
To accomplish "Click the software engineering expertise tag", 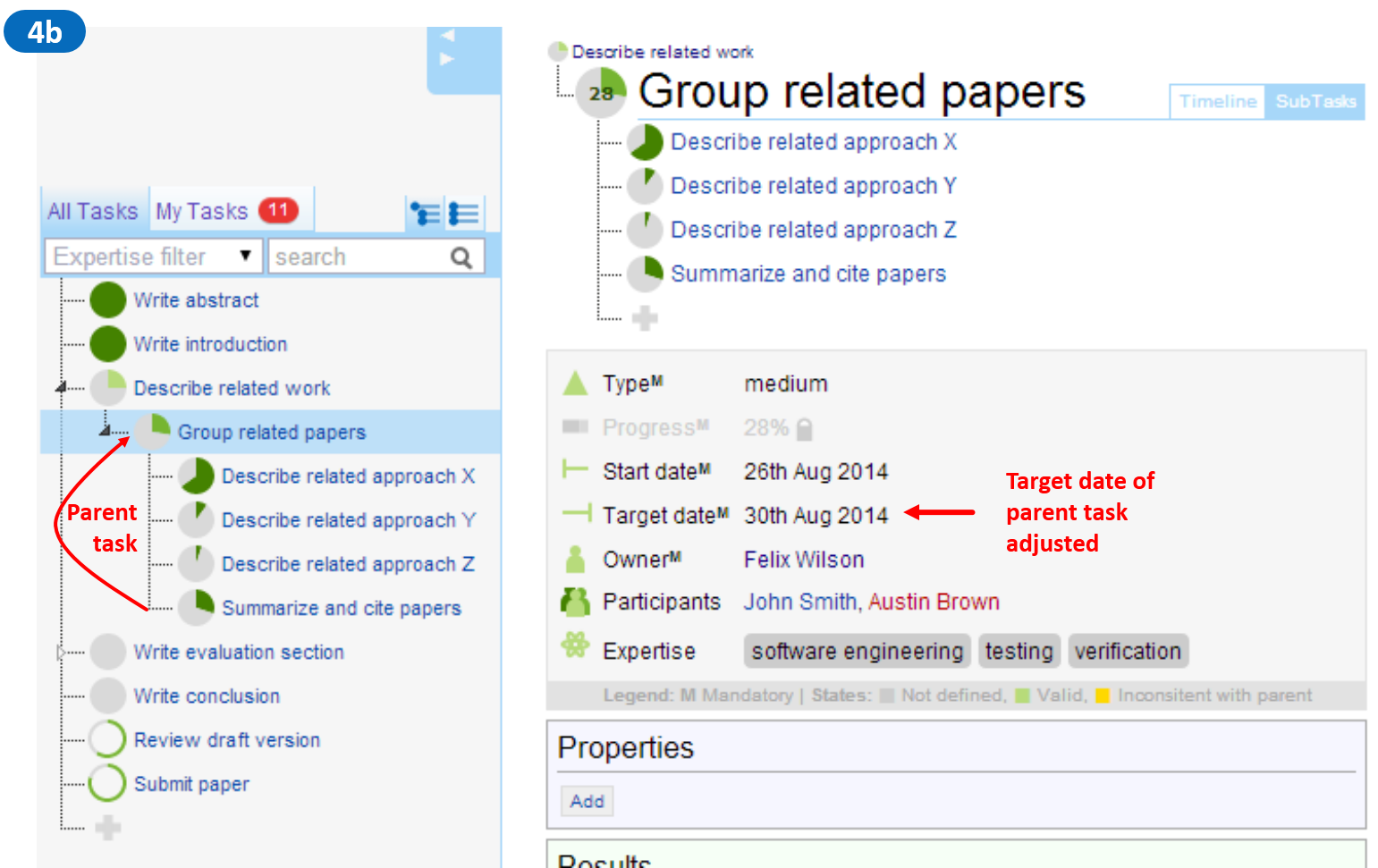I will pos(857,652).
